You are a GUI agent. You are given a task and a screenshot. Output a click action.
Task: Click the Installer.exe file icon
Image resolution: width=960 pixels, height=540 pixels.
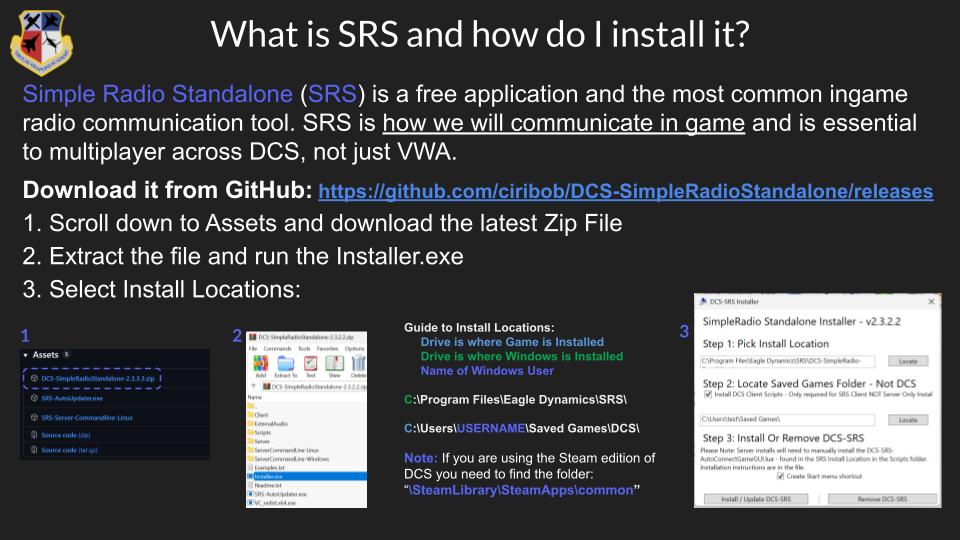[250, 476]
